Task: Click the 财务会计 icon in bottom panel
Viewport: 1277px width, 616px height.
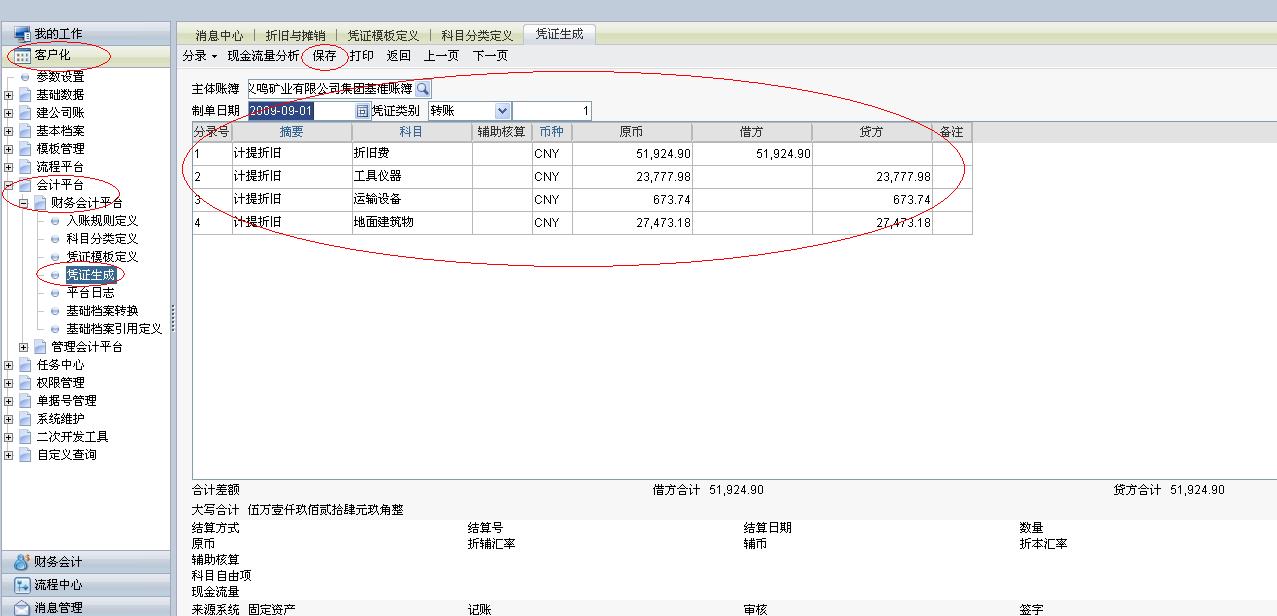Action: pyautogui.click(x=22, y=562)
